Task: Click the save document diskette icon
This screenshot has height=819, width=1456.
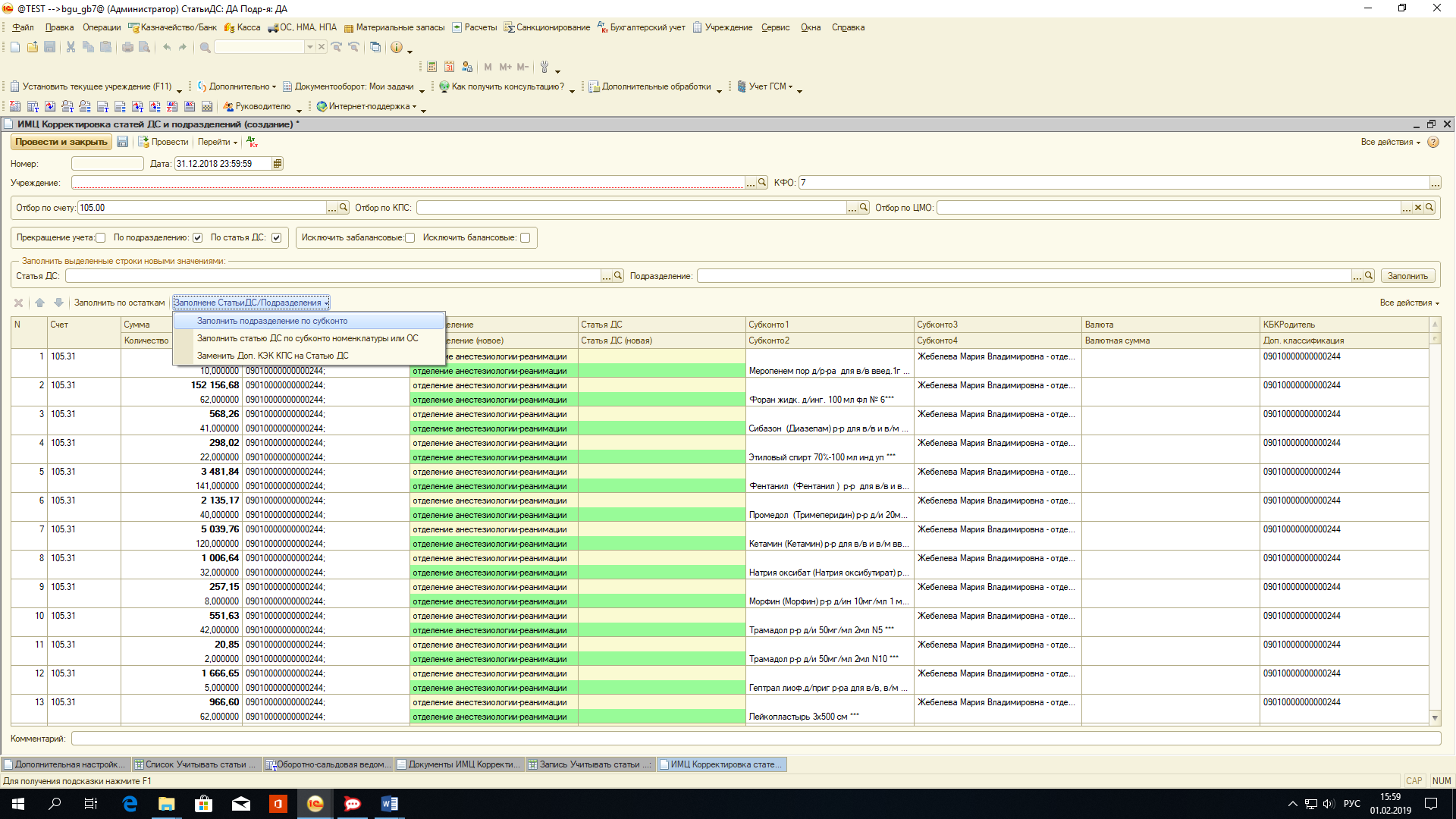Action: click(x=123, y=142)
